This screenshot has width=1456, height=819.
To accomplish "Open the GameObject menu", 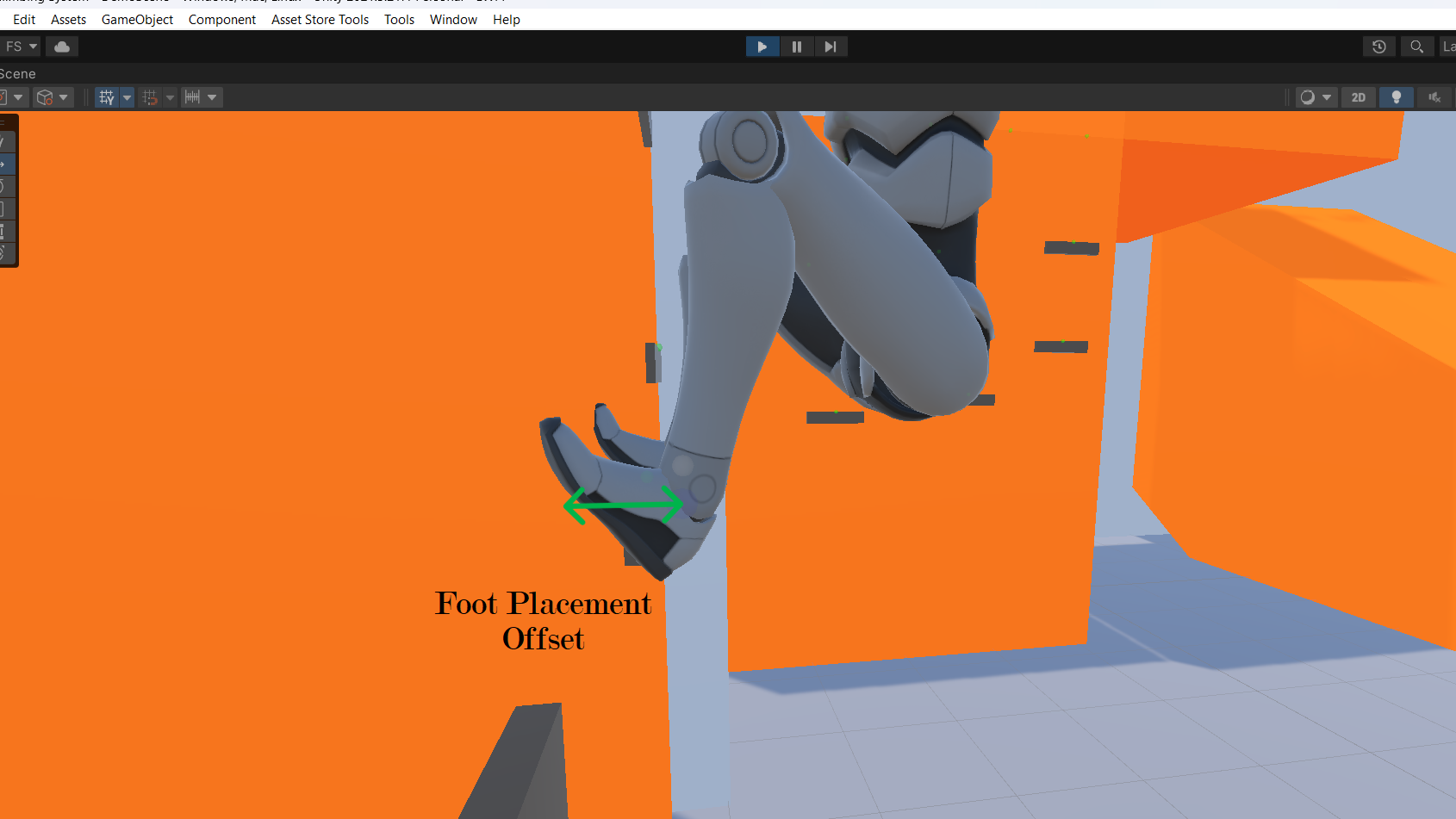I will (137, 20).
